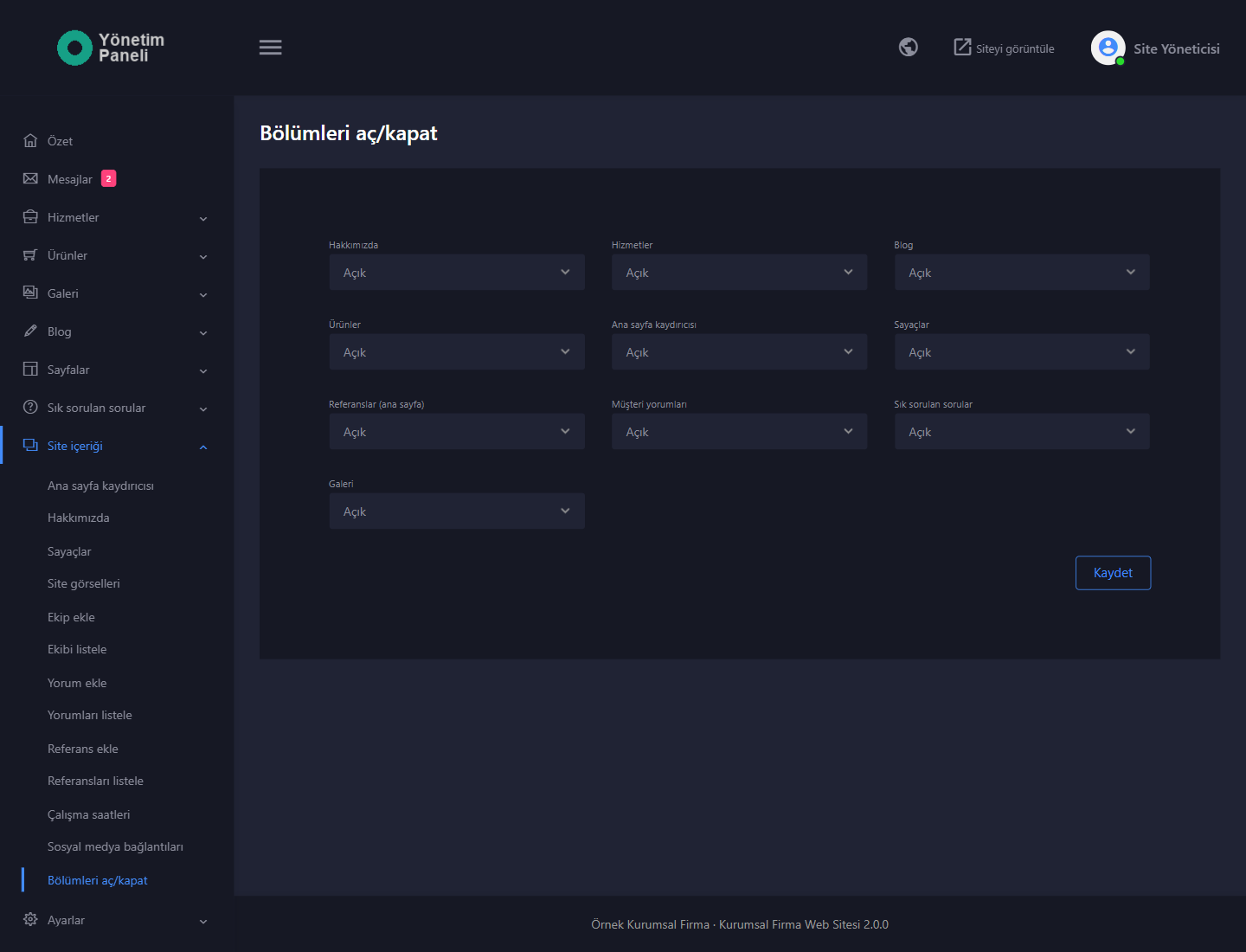Click the Kaydet button
The height and width of the screenshot is (952, 1246).
[x=1113, y=573]
